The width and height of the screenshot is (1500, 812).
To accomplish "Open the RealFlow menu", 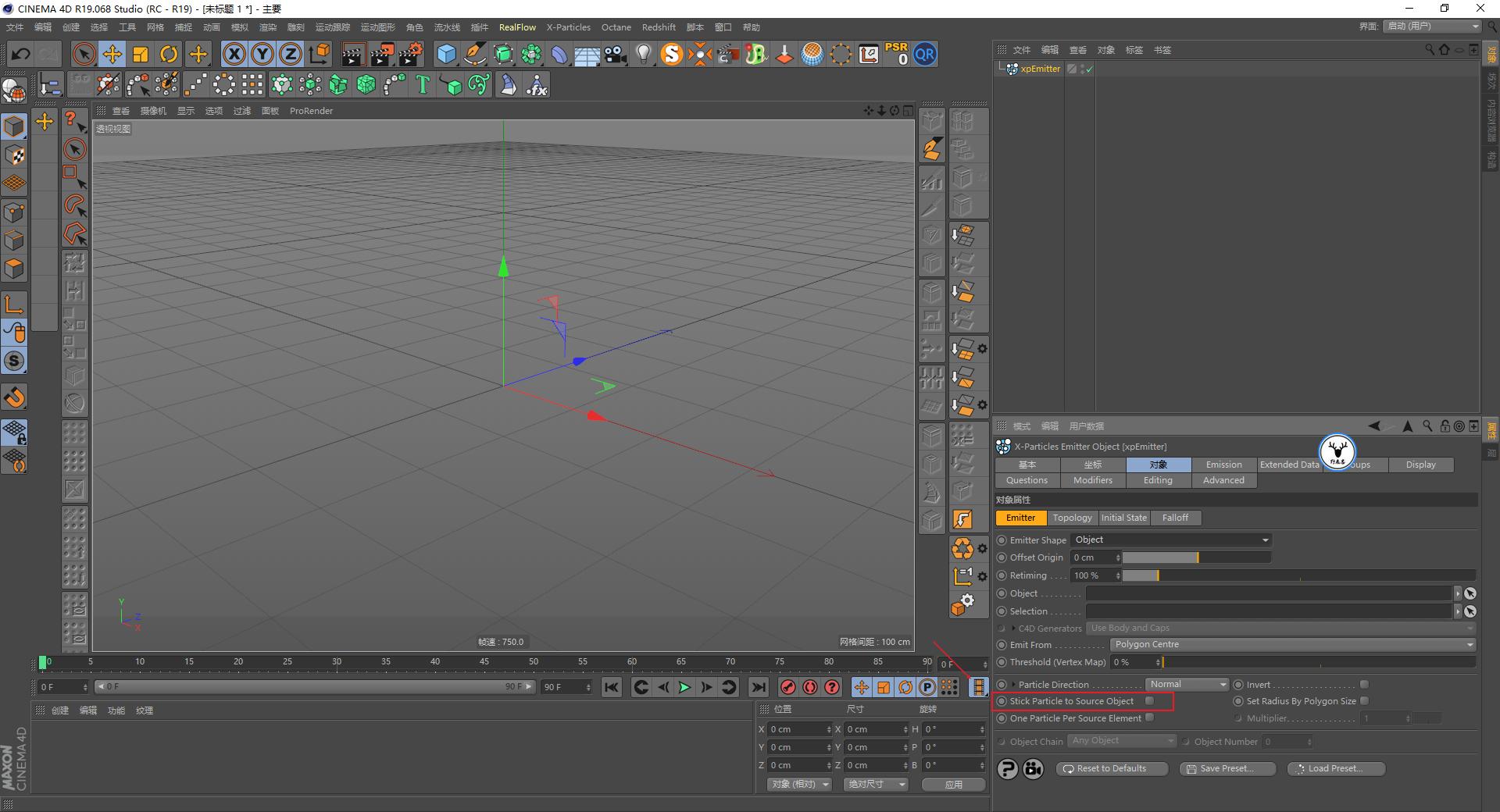I will 517,27.
